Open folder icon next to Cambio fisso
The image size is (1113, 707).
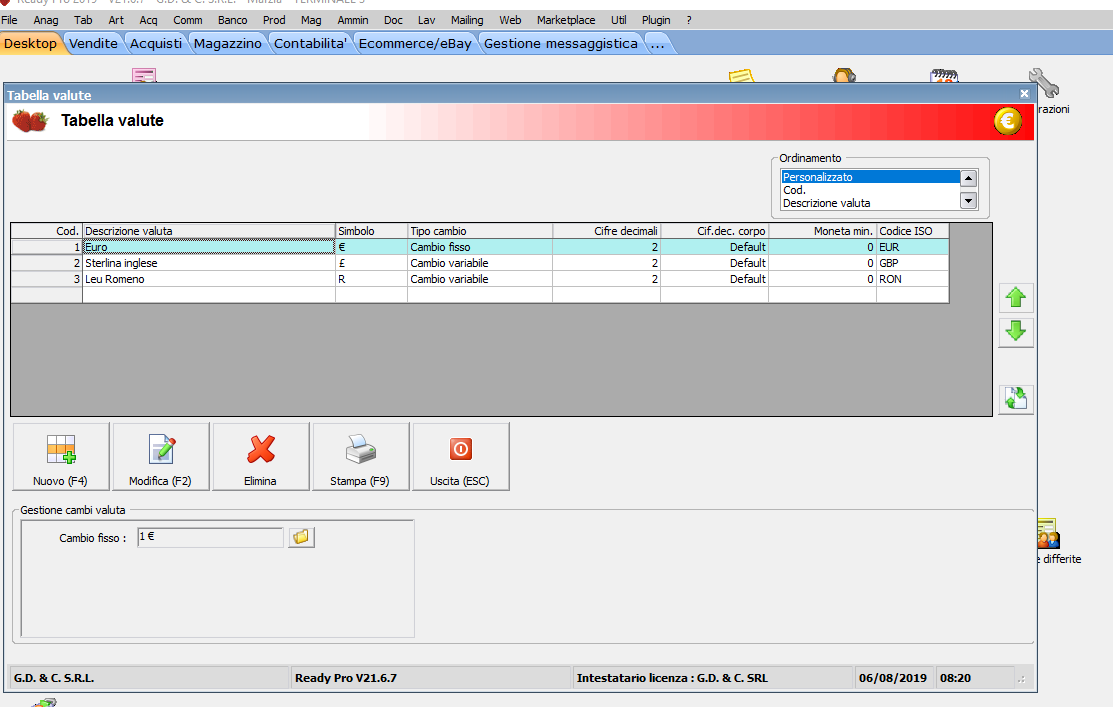click(301, 537)
